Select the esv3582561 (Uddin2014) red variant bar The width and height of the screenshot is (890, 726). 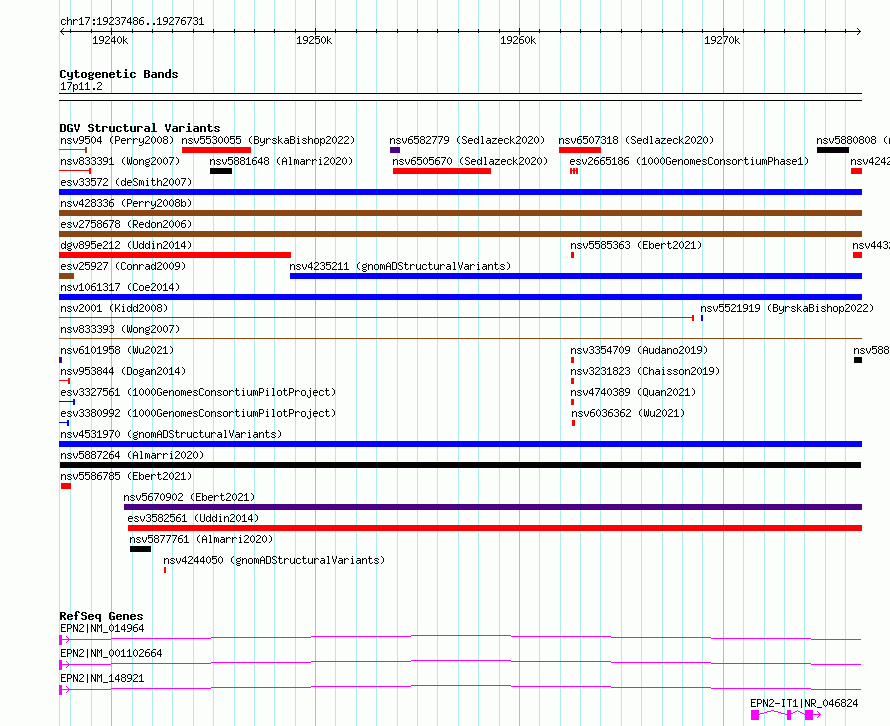pyautogui.click(x=495, y=528)
